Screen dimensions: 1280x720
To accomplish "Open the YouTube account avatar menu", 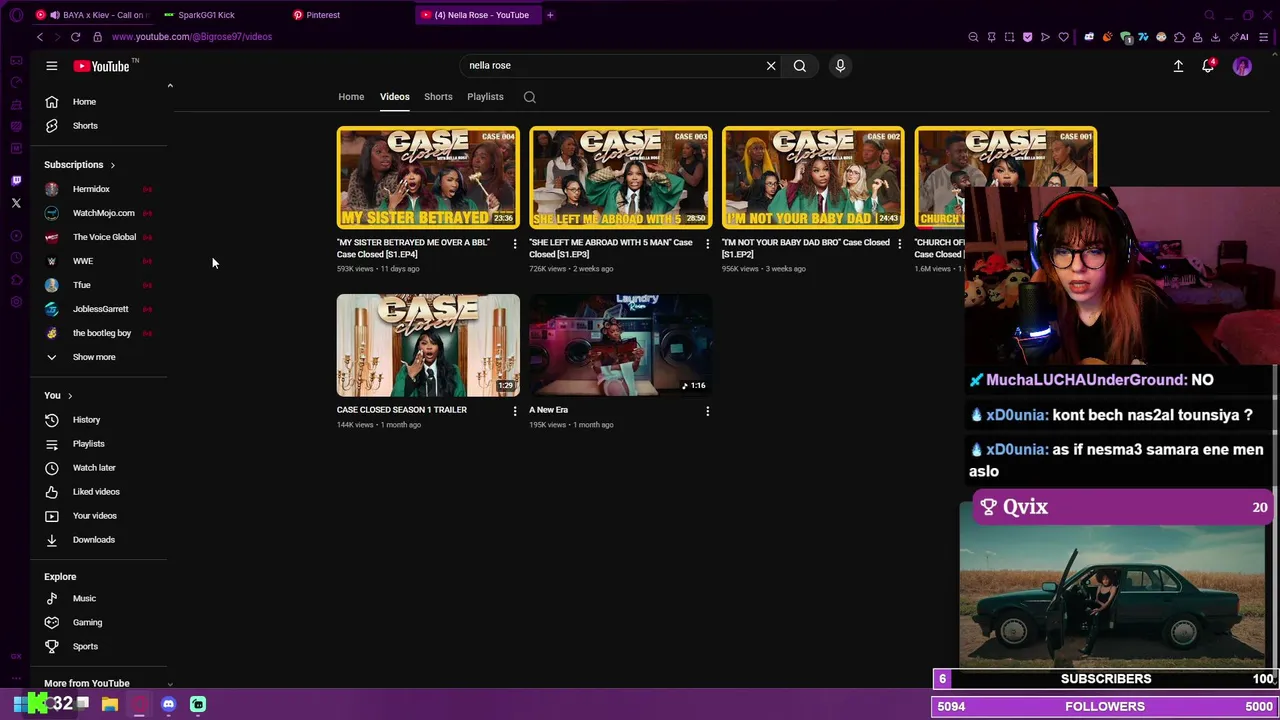I will [x=1242, y=66].
